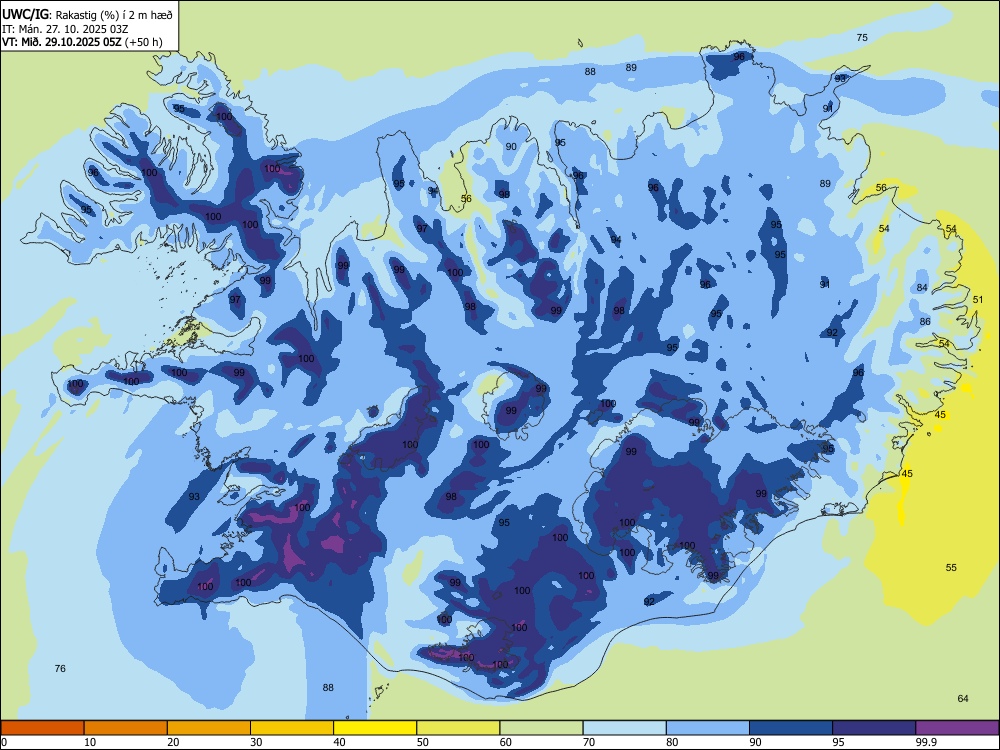Click the '10' legend scale label
The height and width of the screenshot is (750, 1000).
pos(90,742)
